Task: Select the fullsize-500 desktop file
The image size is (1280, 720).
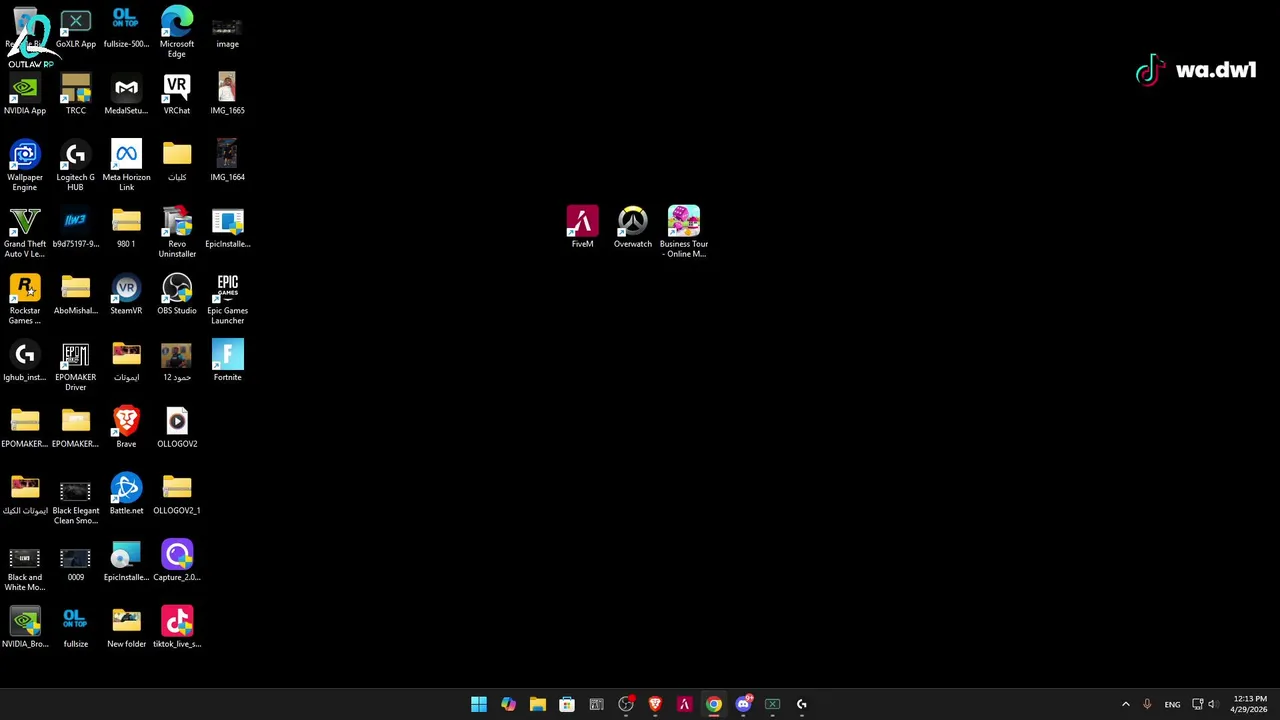Action: pos(126,28)
